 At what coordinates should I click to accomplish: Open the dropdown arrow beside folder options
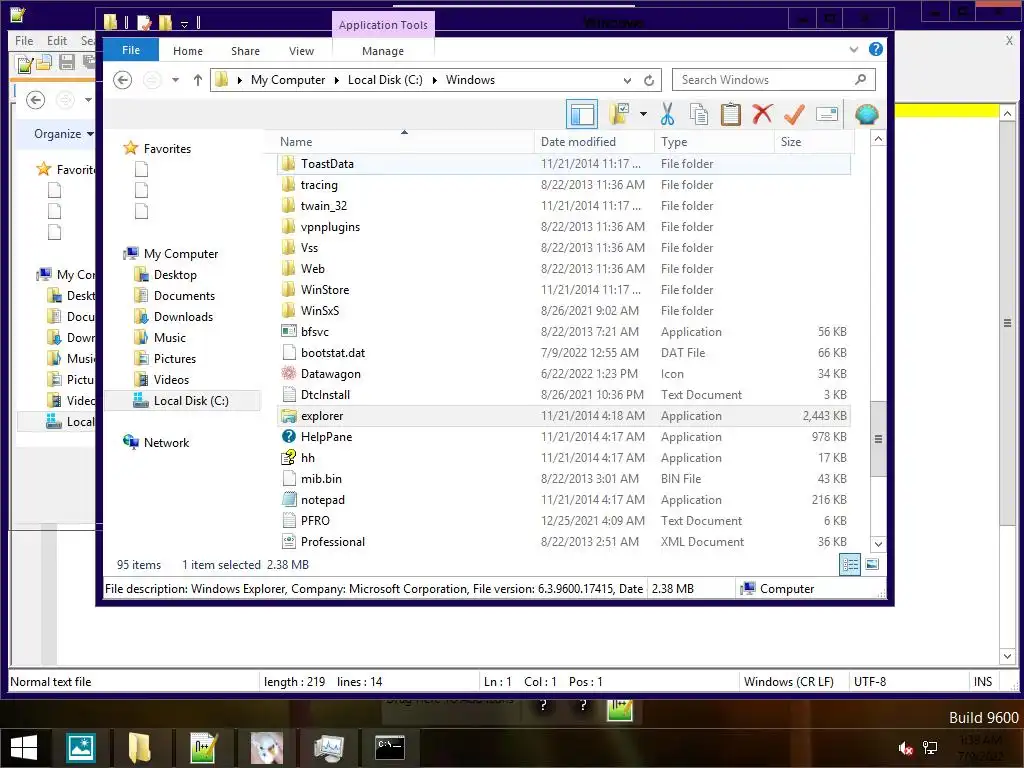coord(643,114)
